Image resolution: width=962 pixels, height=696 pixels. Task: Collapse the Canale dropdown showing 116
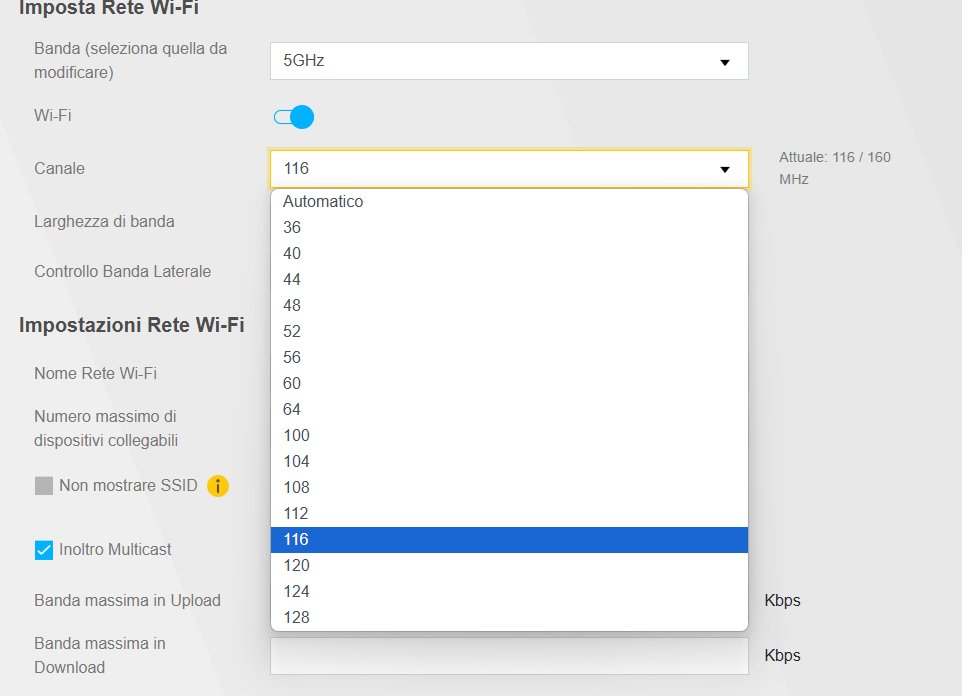click(508, 169)
